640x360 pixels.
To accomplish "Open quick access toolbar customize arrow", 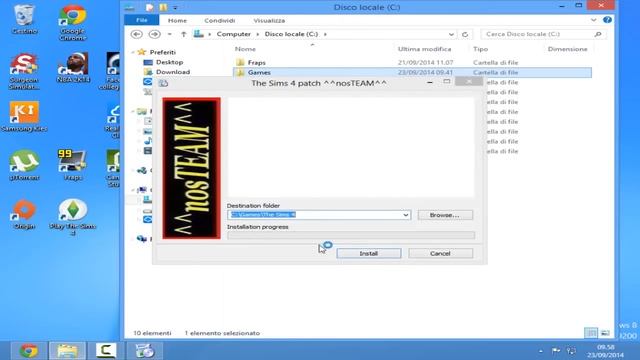I will click(175, 8).
